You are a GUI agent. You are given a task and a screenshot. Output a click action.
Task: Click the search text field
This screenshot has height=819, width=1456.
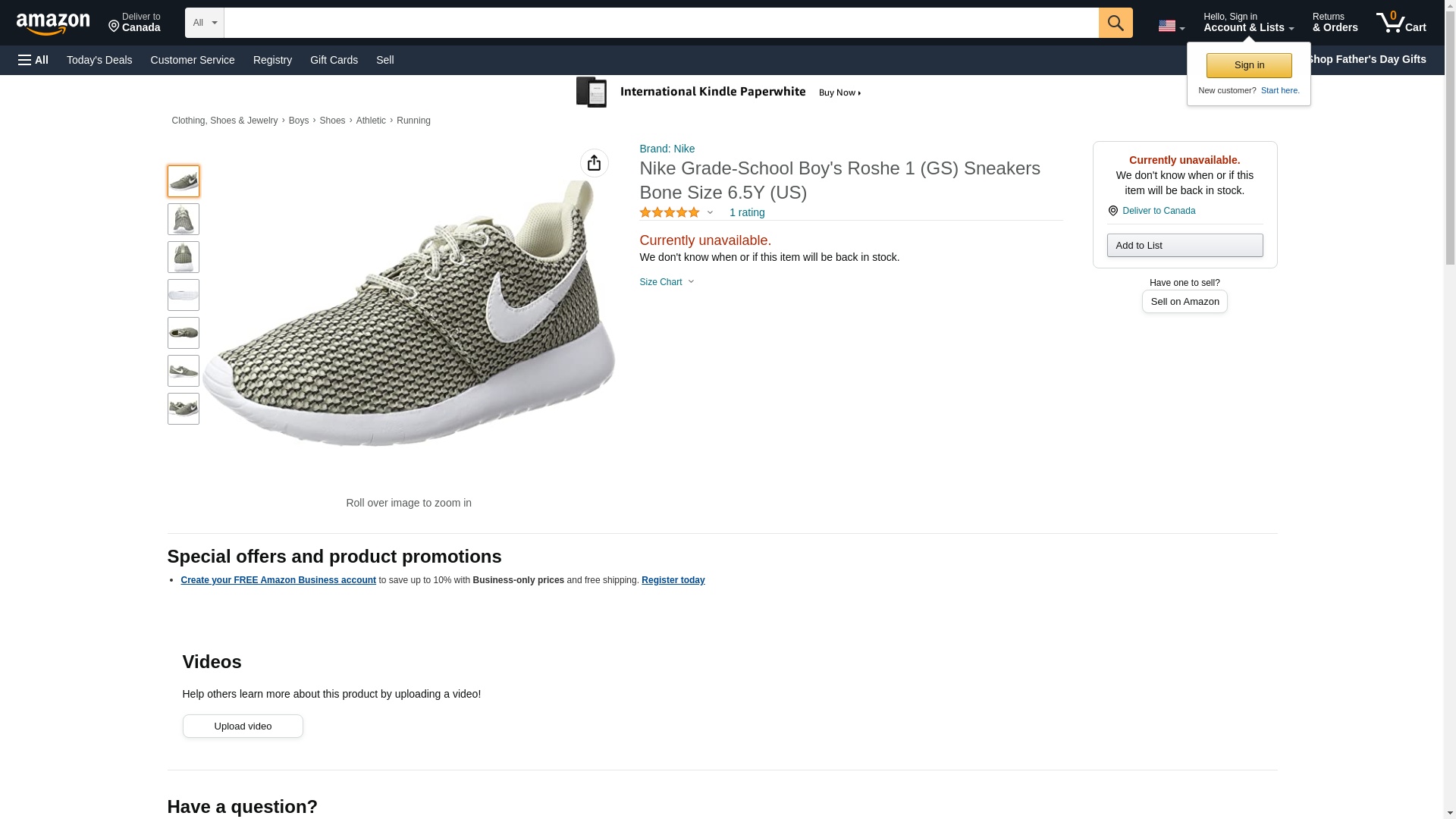(x=661, y=23)
